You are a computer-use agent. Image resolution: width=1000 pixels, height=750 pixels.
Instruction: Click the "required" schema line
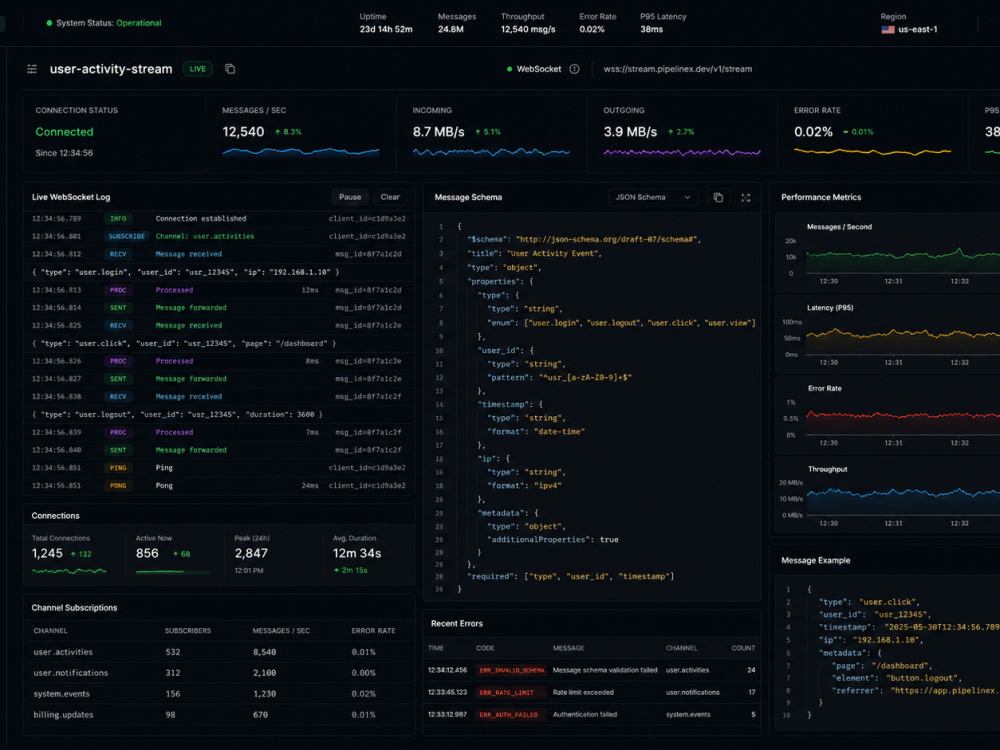tap(571, 577)
